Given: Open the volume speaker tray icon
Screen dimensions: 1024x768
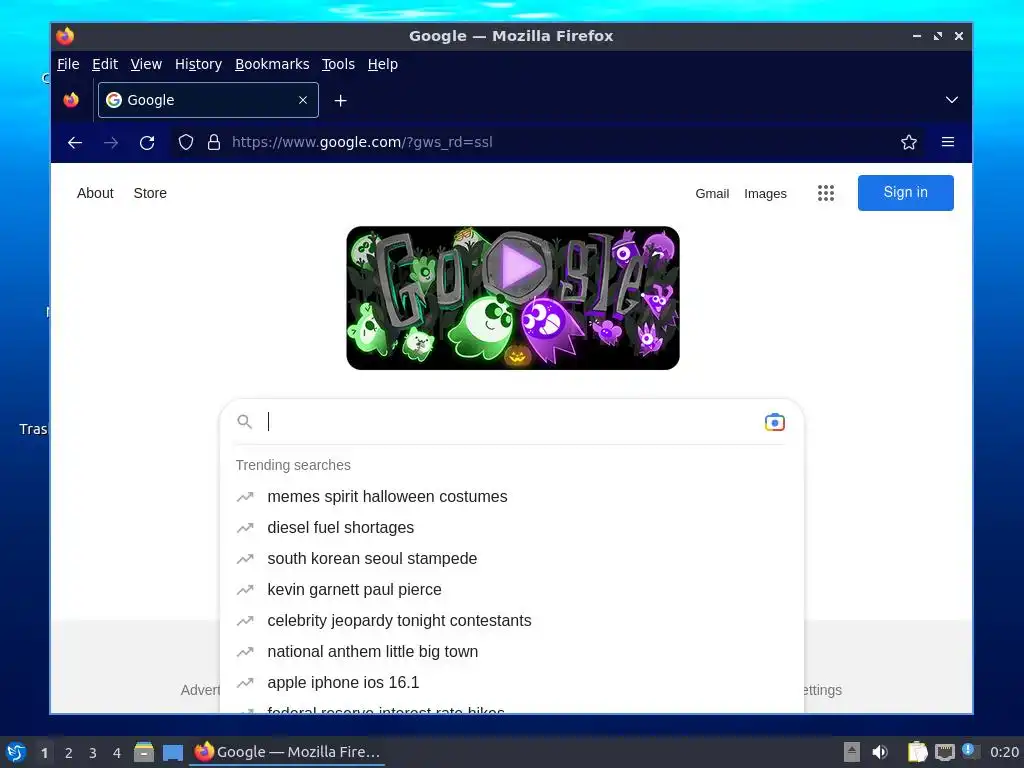Looking at the screenshot, I should [880, 752].
